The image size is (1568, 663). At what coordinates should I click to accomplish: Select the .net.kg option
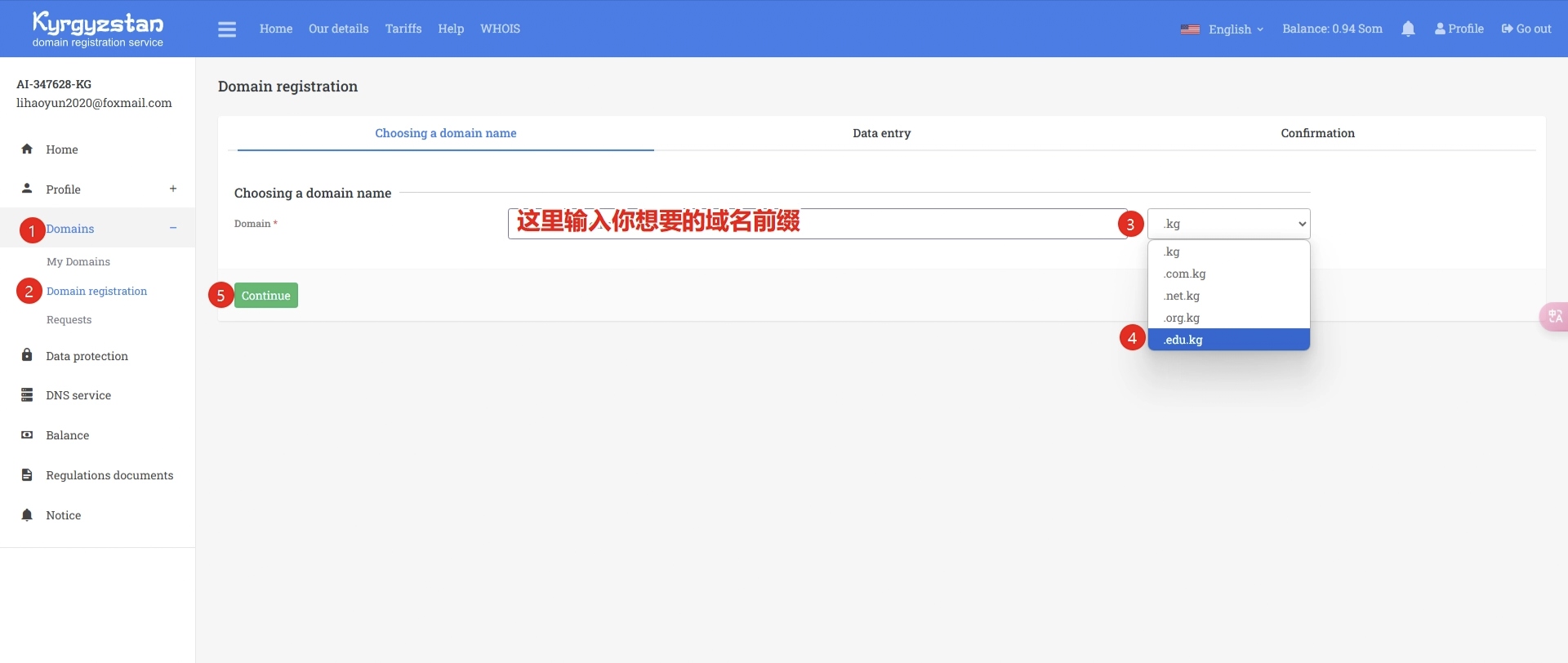(1228, 296)
